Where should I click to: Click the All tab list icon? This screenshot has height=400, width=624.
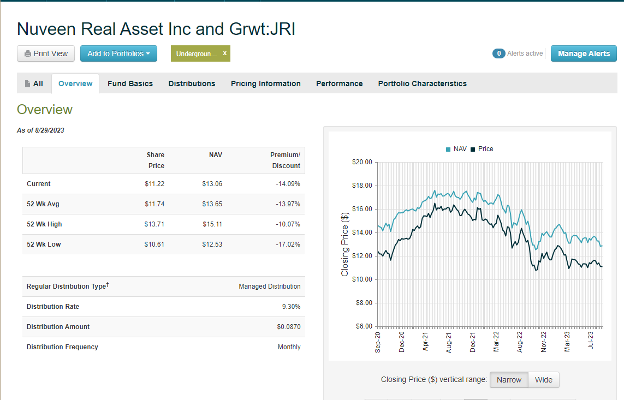[26, 84]
